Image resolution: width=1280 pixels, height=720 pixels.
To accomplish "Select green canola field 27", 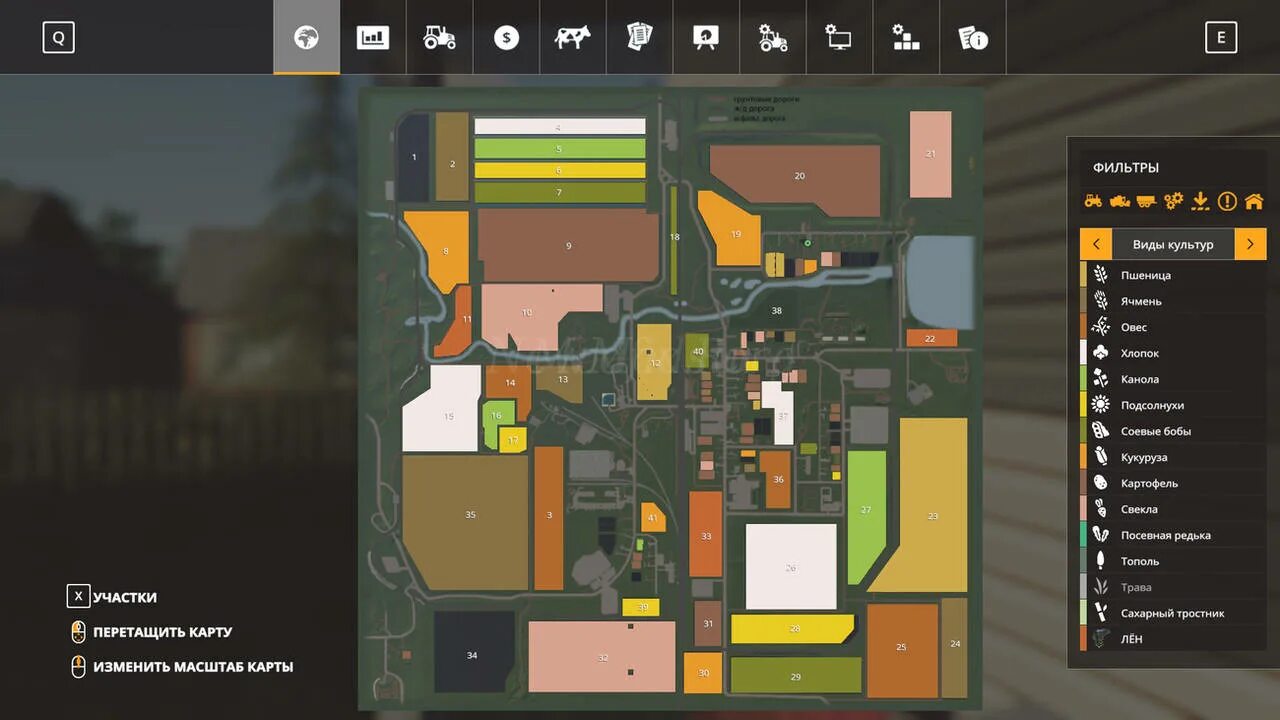I will 867,516.
